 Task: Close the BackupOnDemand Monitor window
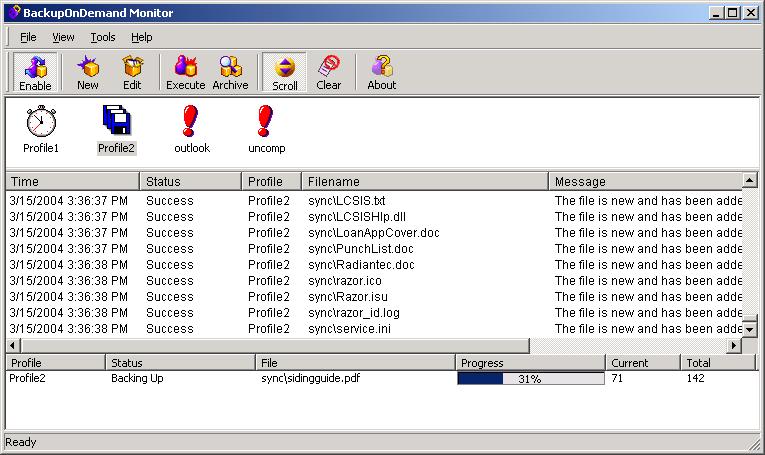(750, 13)
